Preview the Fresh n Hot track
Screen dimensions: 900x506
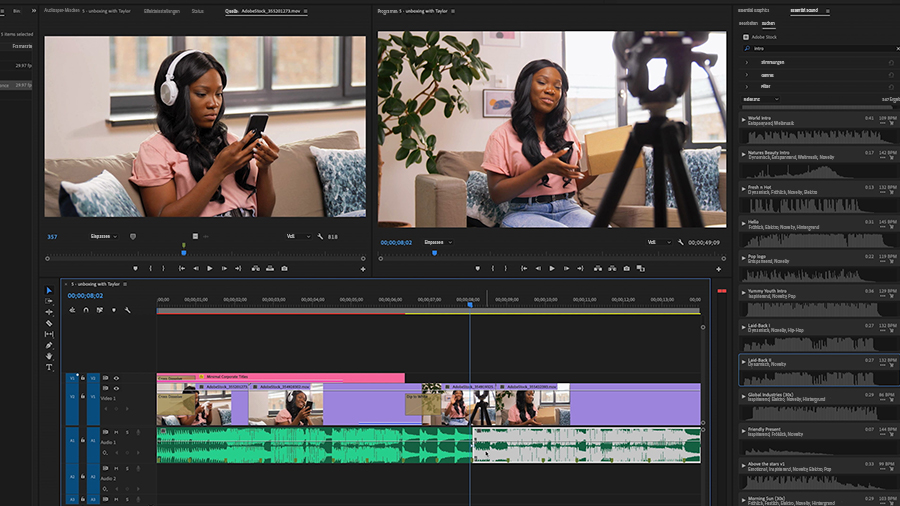point(743,189)
